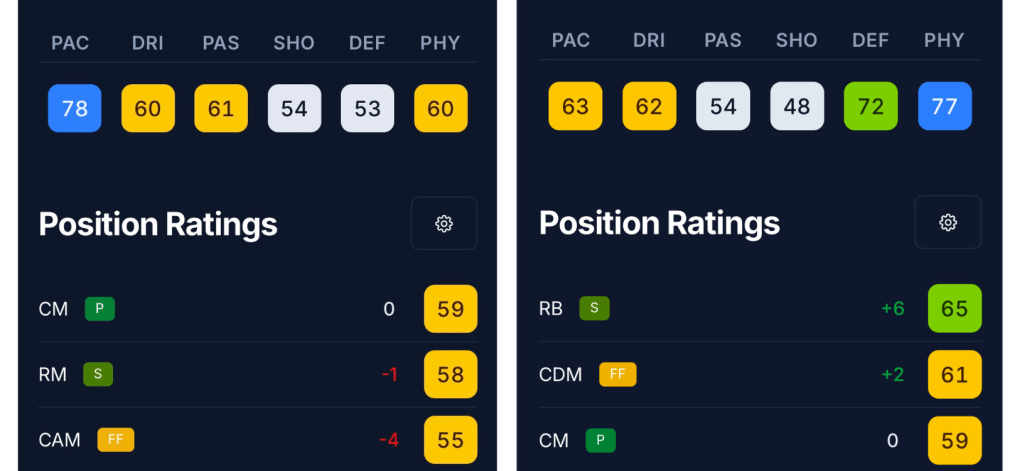Screen dimensions: 1022x471
Task: Select the blue 78 PAC stat badge
Action: tap(75, 108)
